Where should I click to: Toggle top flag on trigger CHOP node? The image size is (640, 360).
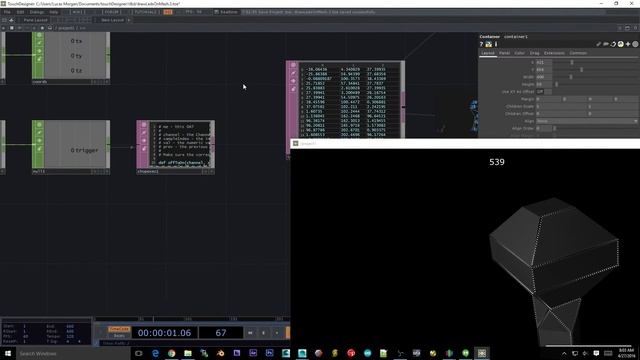39,125
